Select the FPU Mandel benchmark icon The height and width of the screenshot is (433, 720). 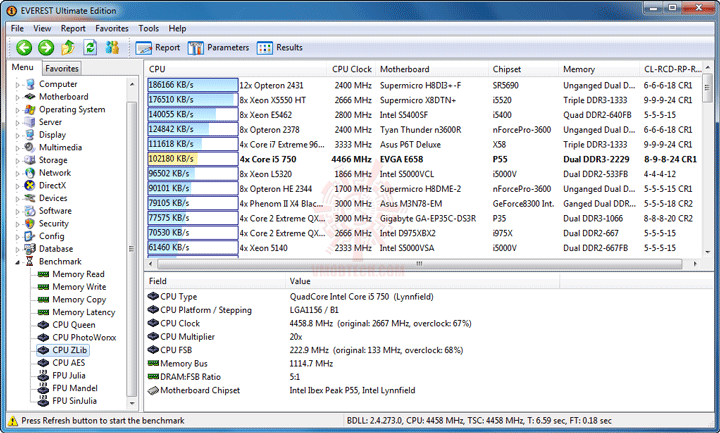click(43, 388)
